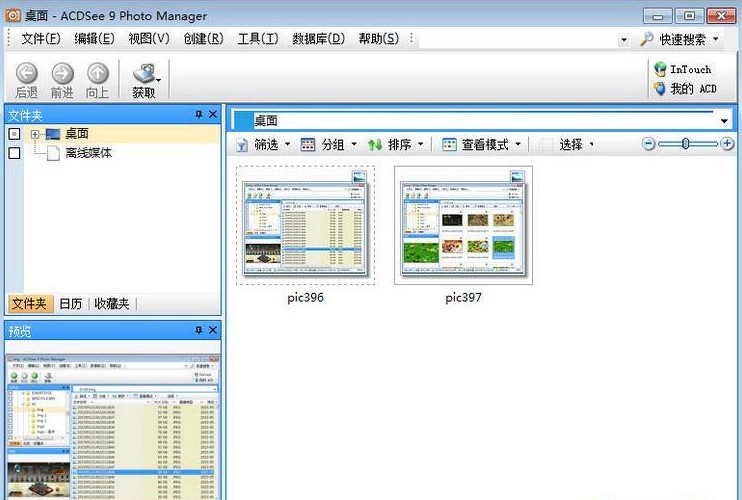Screen dimensions: 742x500
Task: Click zoom in plus icon
Action: pos(727,144)
